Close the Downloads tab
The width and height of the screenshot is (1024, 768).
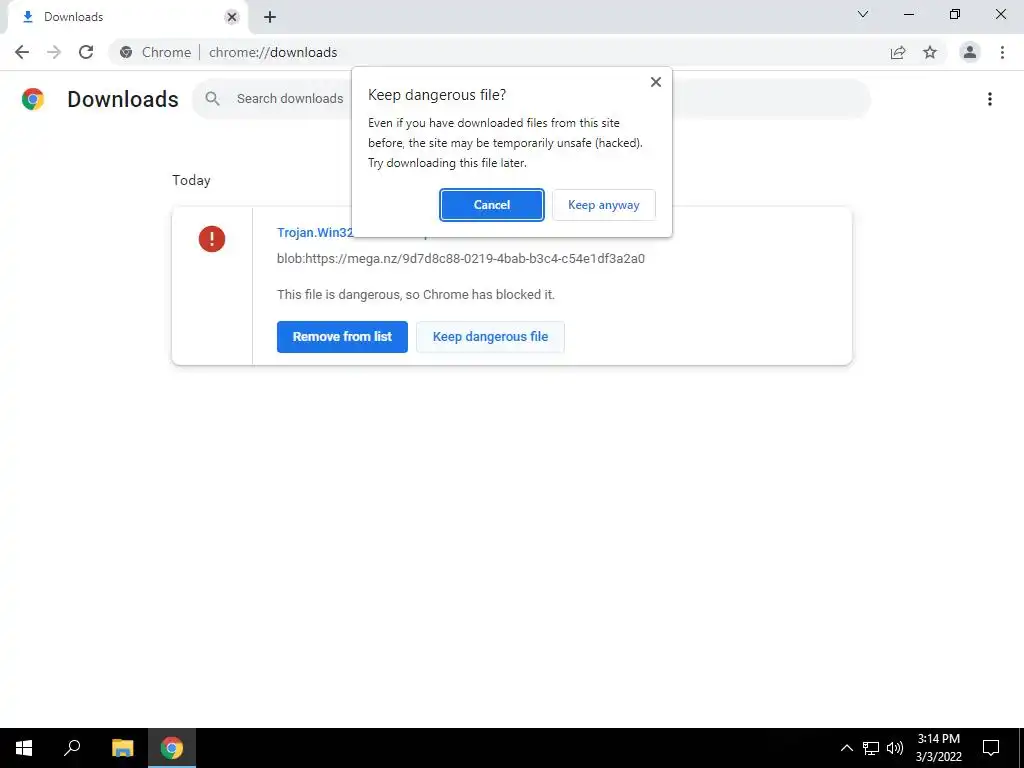point(232,17)
